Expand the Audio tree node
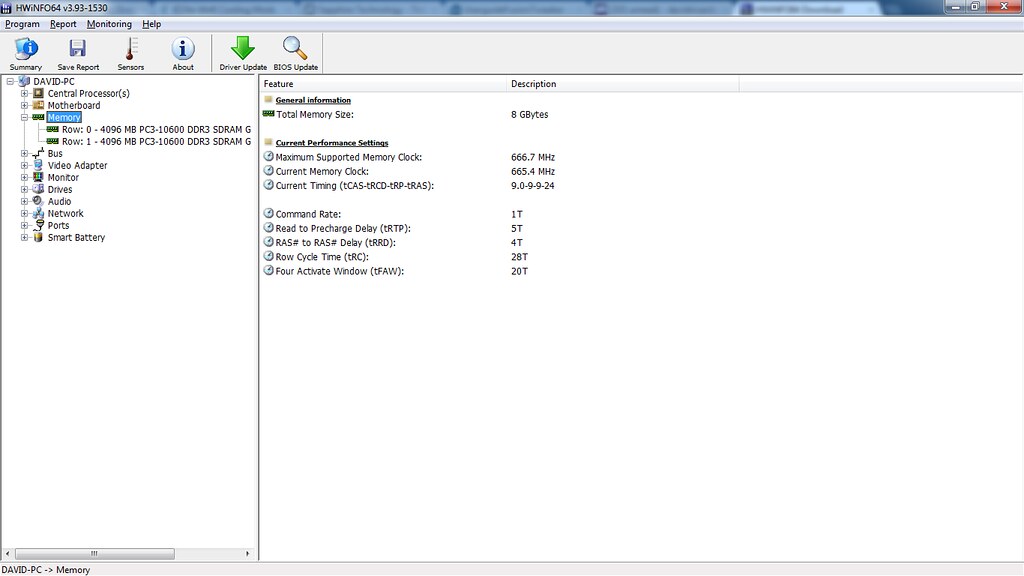The image size is (1024, 576). coord(24,201)
